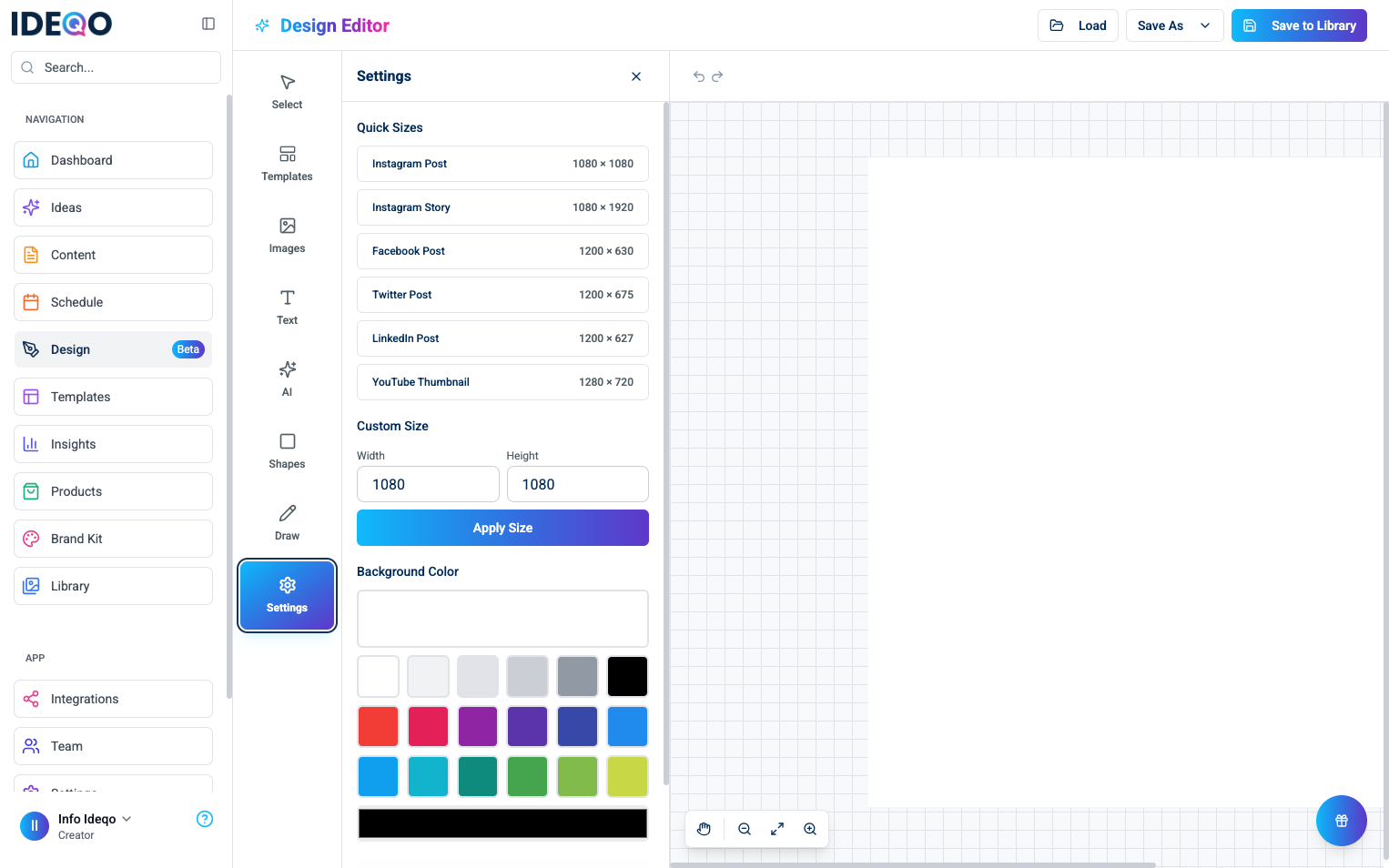Choose the YouTube Thumbnail quick size
Screen dimensions: 1389x868
point(502,382)
